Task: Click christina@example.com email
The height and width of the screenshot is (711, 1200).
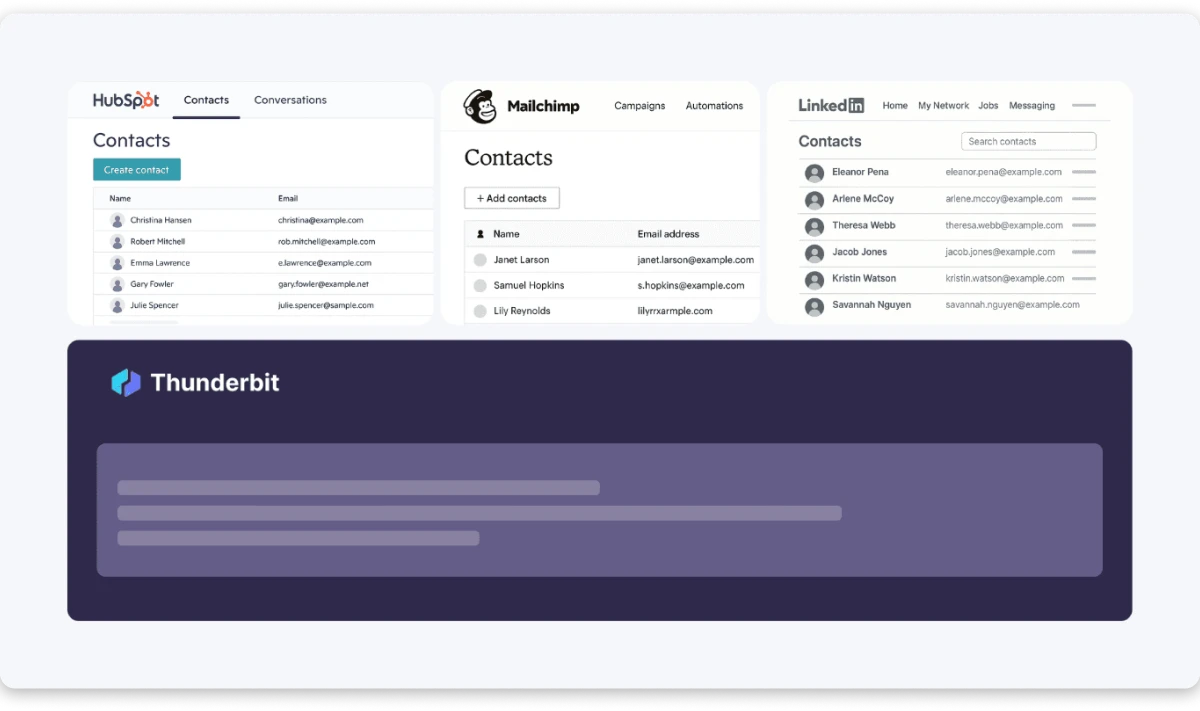Action: 320,220
